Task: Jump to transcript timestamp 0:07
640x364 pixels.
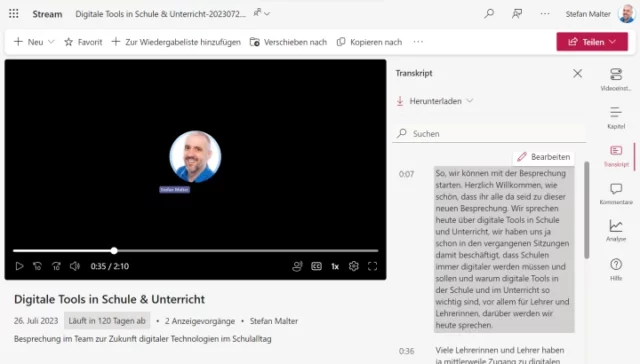Action: [x=406, y=174]
